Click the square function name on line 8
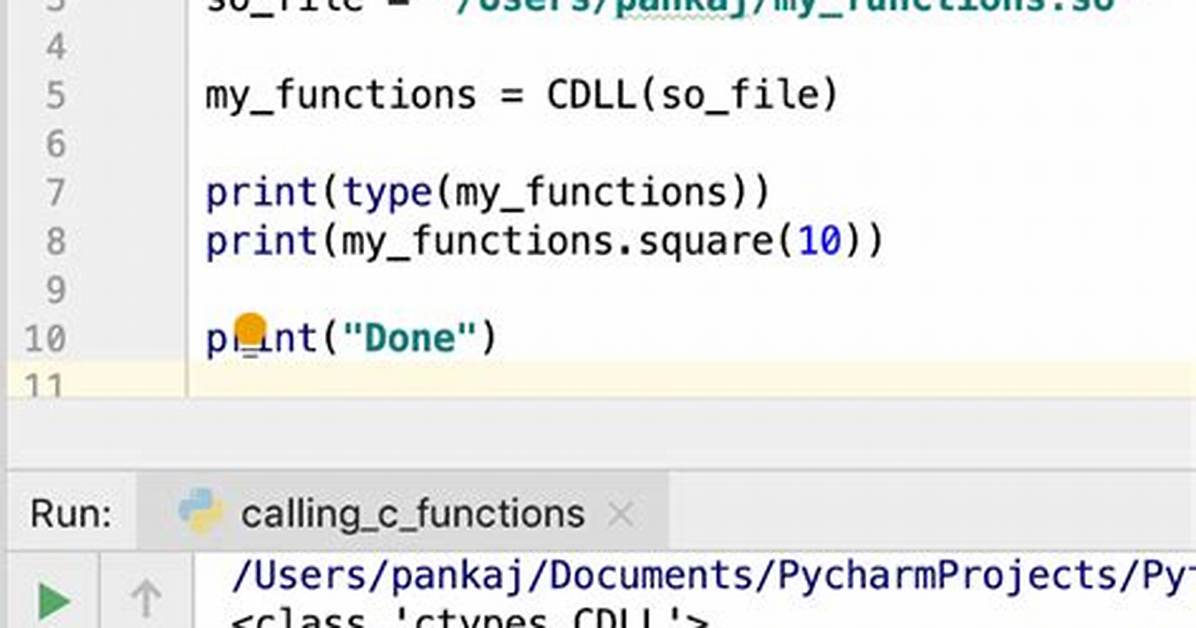The width and height of the screenshot is (1196, 628). tap(706, 243)
